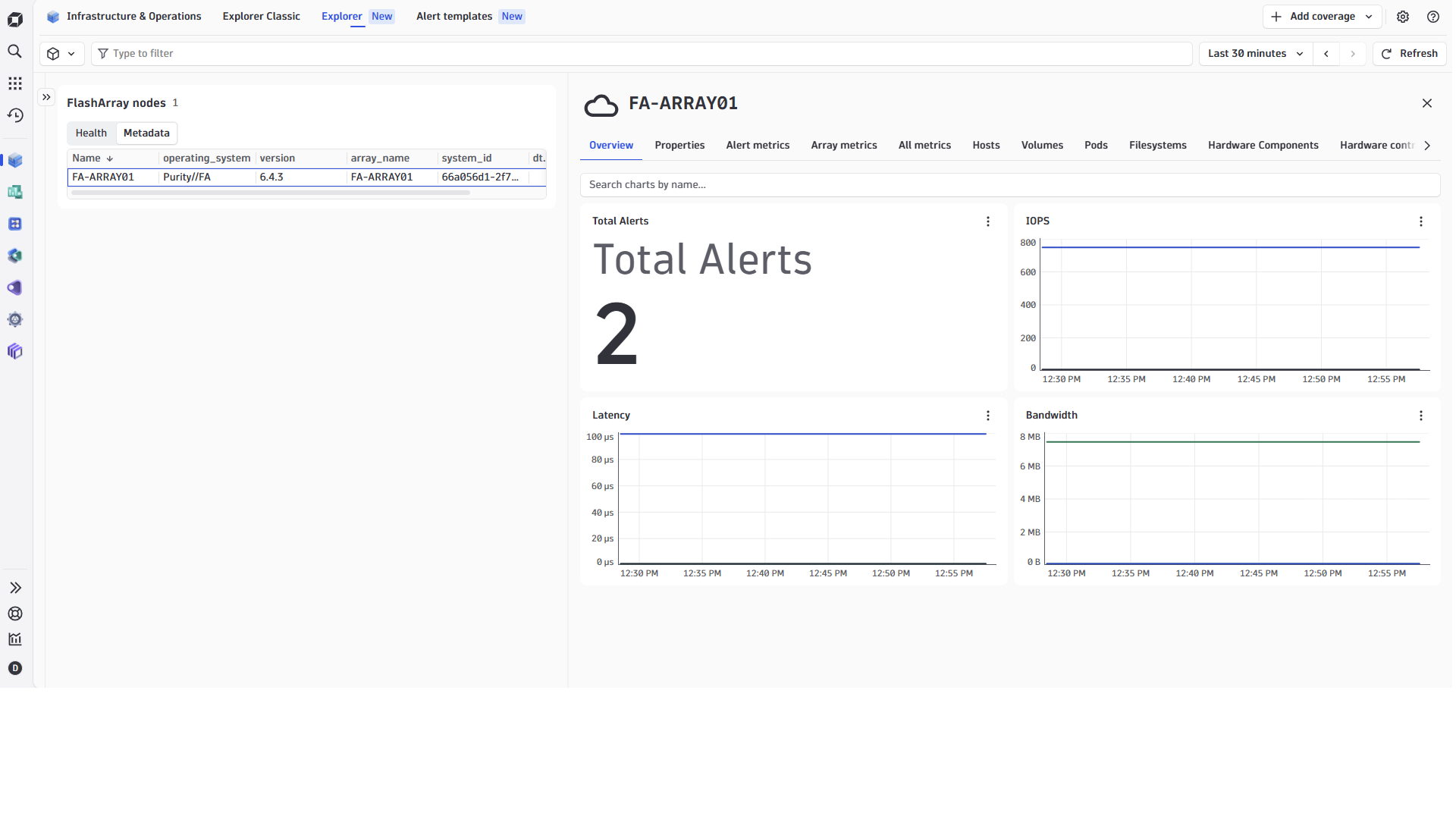Open the gray gear-shaped app icon
The width and height of the screenshot is (1456, 819).
tap(15, 320)
